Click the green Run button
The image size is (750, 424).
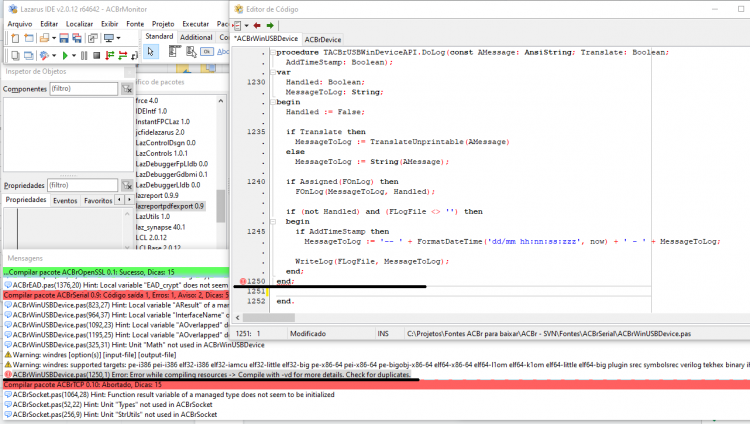tap(65, 56)
